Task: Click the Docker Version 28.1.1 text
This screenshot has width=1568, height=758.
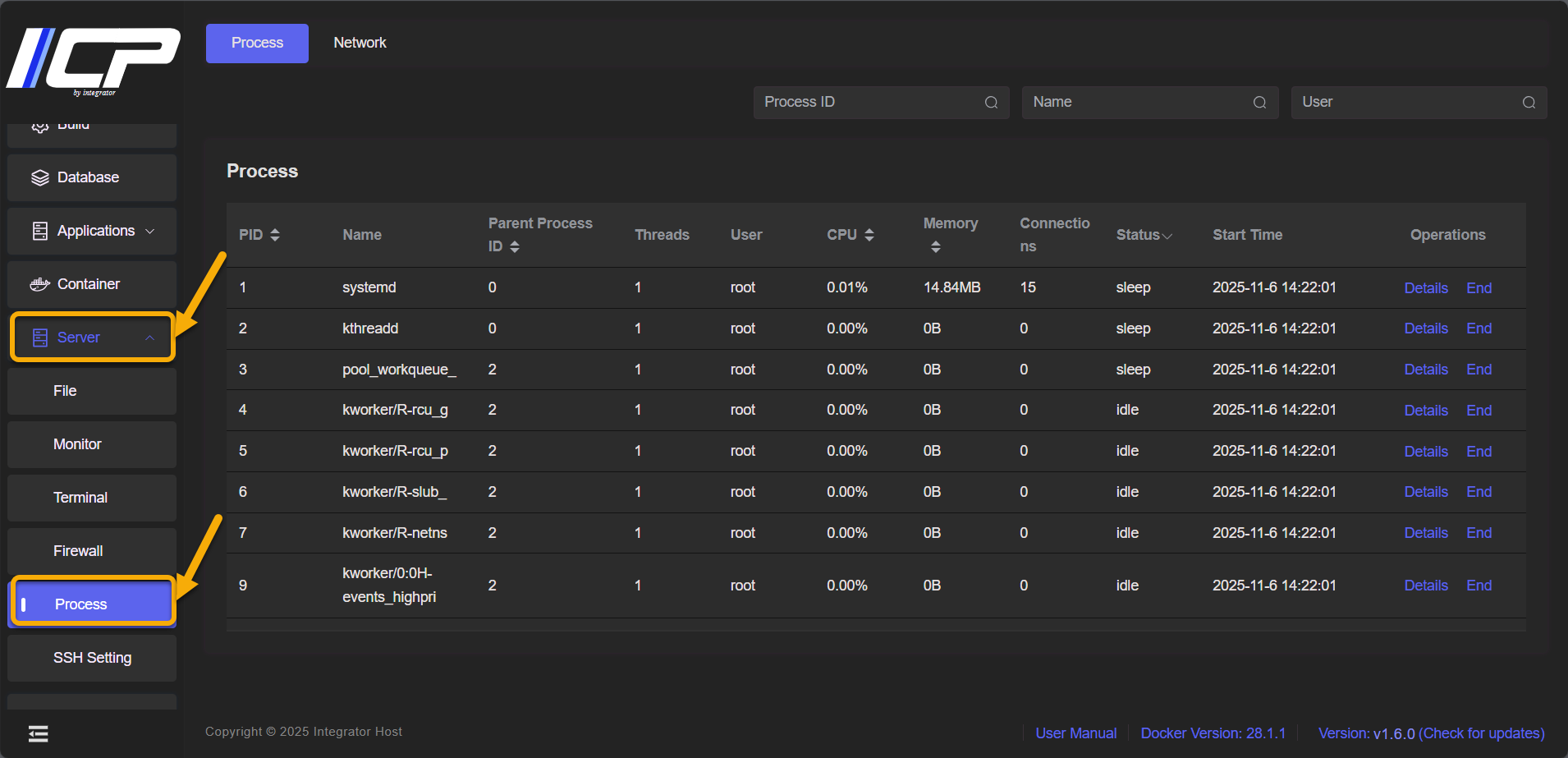Action: pyautogui.click(x=1213, y=733)
